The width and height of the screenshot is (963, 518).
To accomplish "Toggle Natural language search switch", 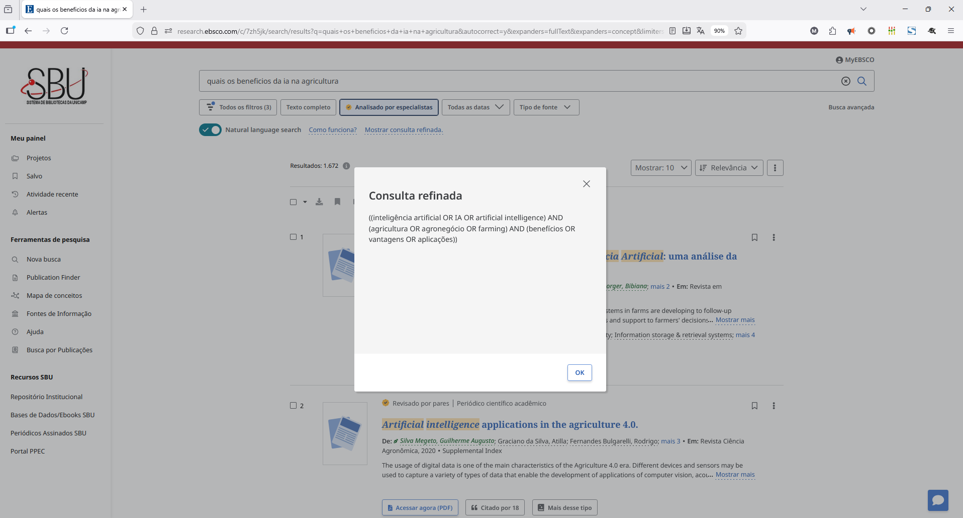I will click(210, 129).
